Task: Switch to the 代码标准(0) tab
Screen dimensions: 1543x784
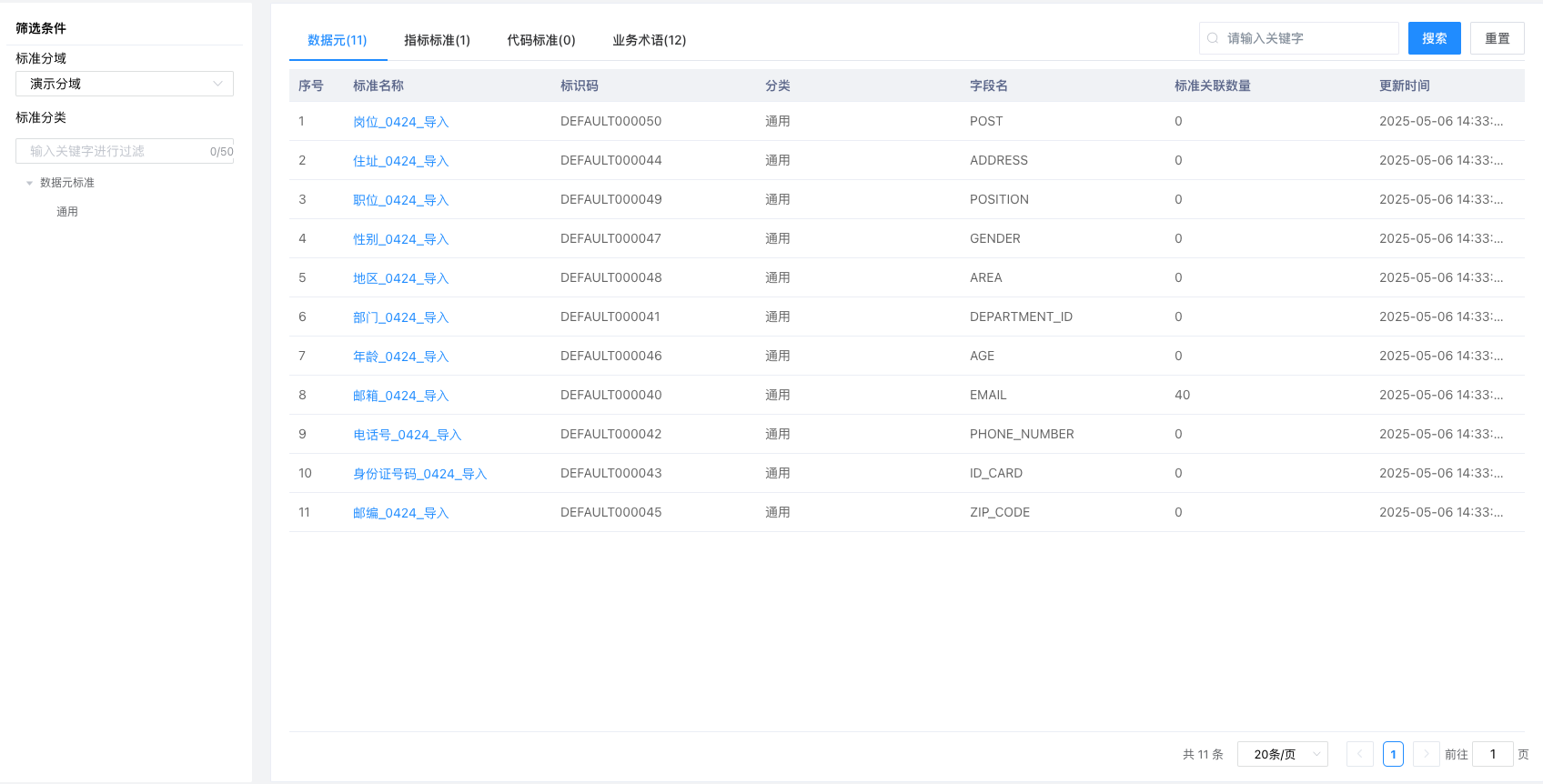Action: tap(540, 40)
